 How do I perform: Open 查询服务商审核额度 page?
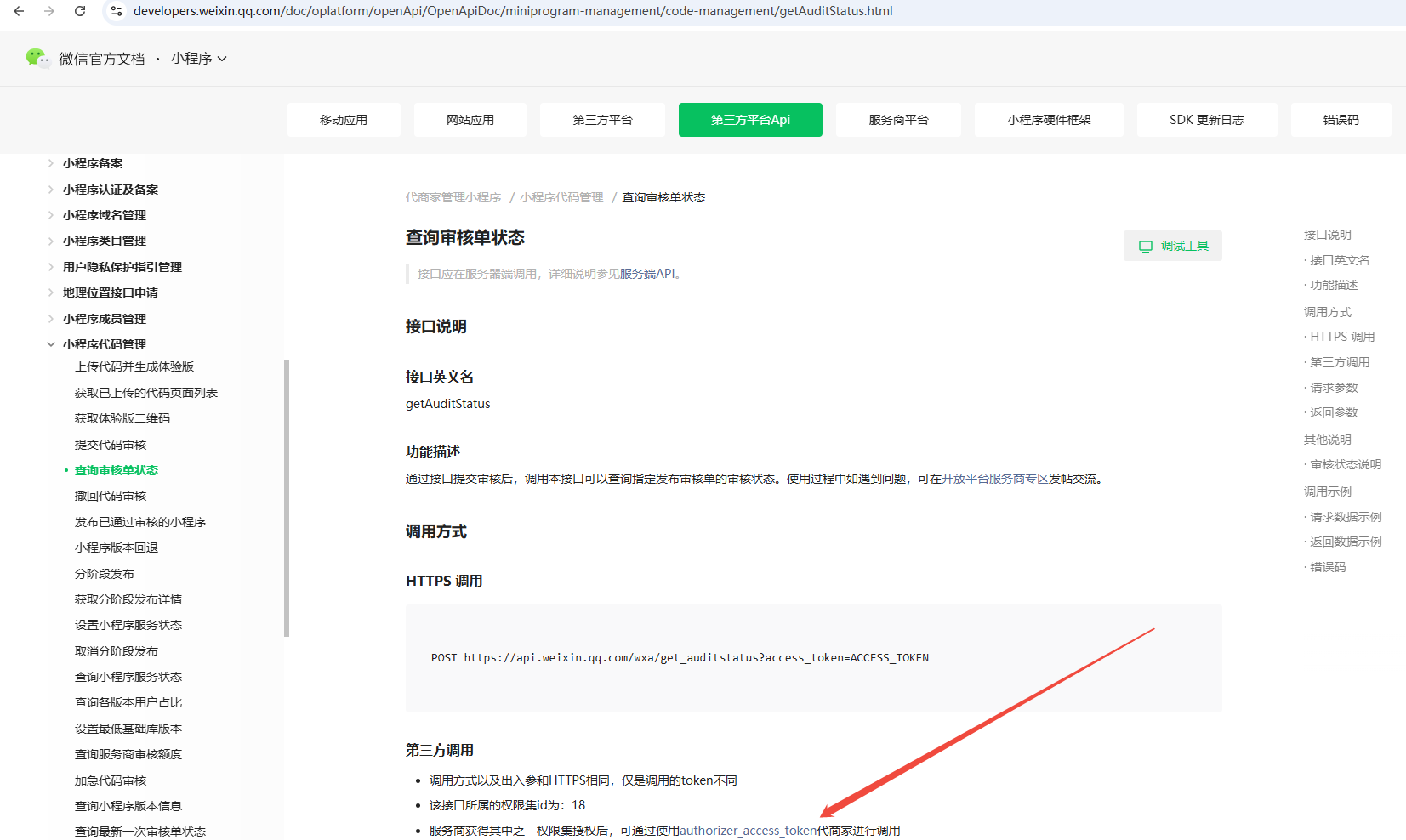click(x=128, y=754)
